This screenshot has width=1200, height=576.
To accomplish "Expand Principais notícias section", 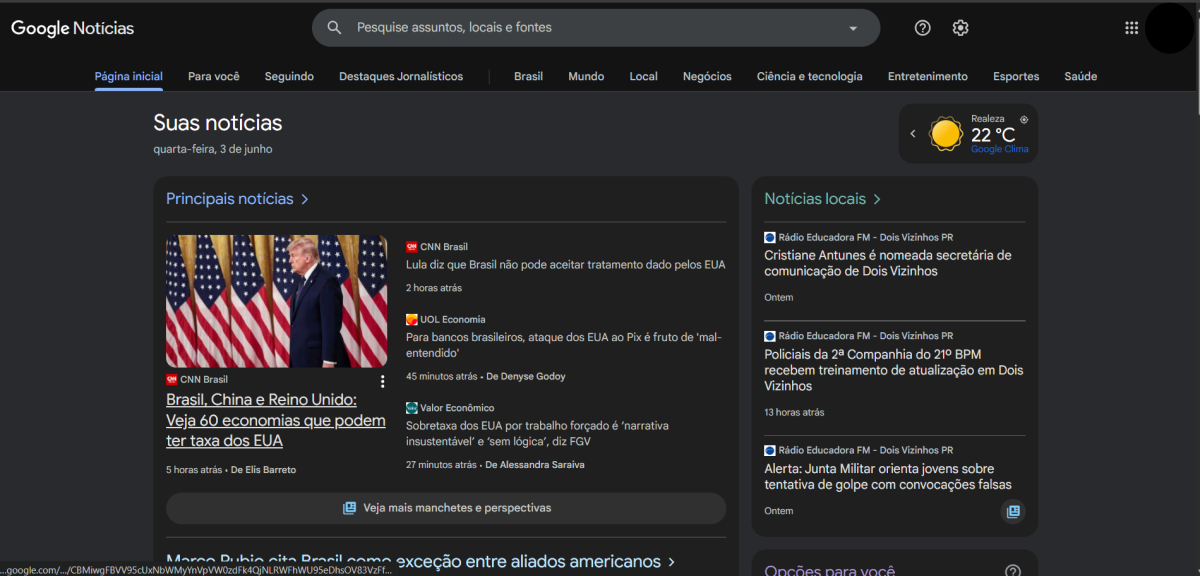I will (x=237, y=199).
